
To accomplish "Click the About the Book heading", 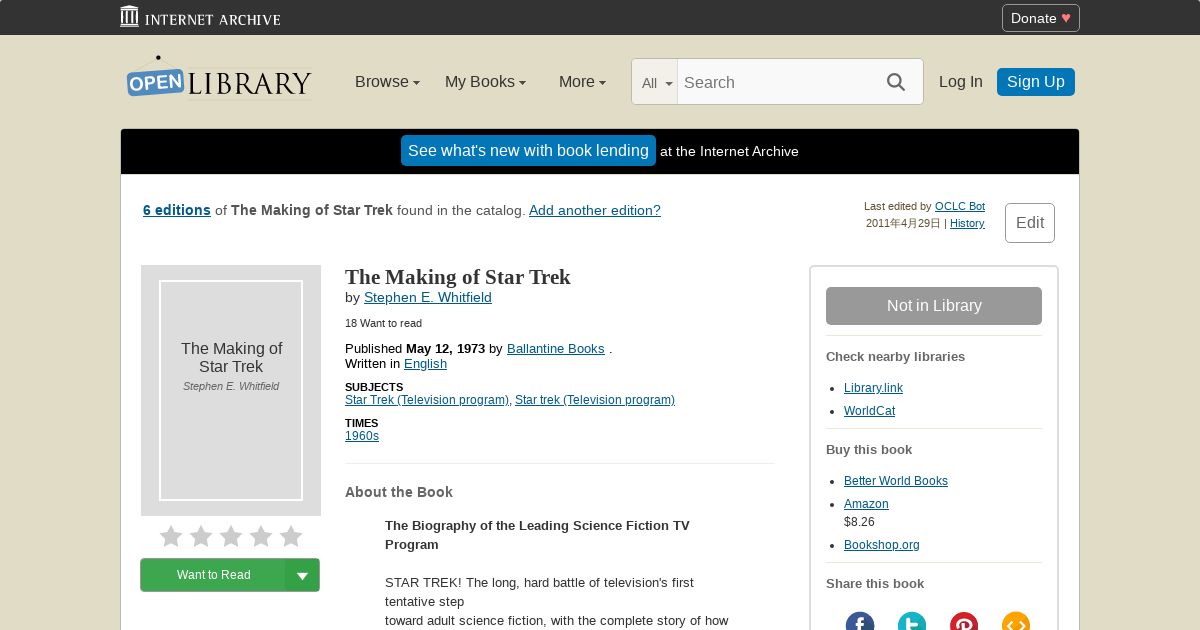I will pyautogui.click(x=399, y=492).
